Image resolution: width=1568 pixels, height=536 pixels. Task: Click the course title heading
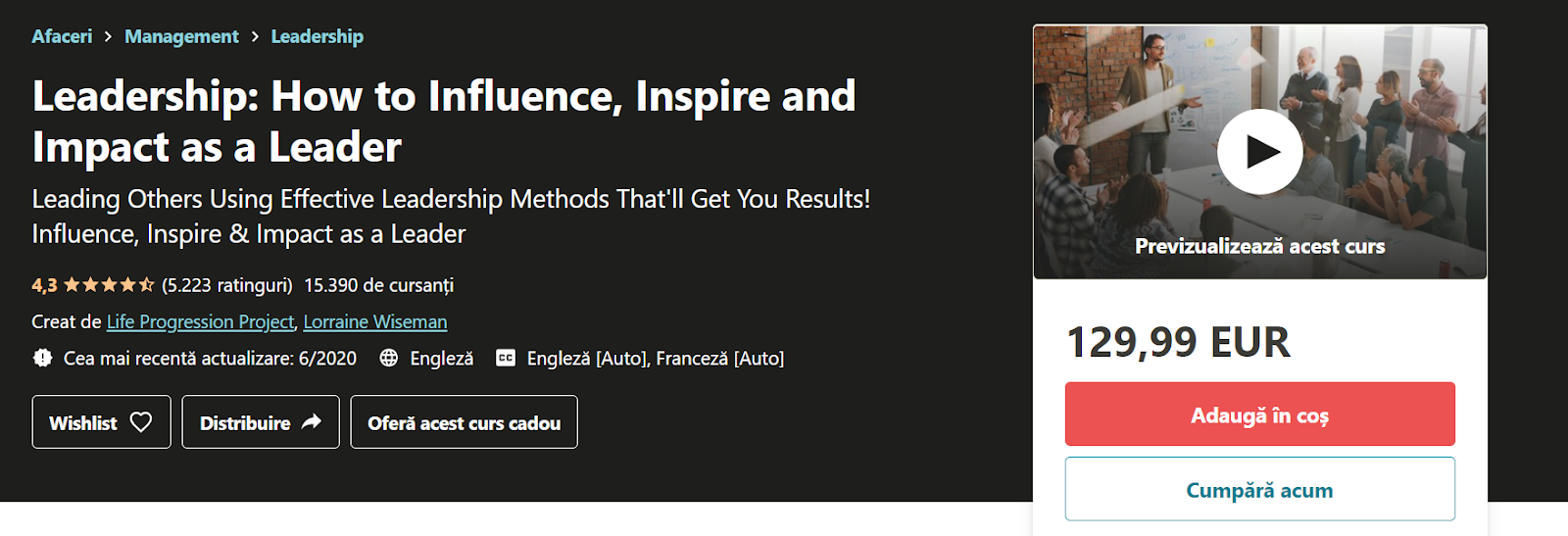coord(443,121)
